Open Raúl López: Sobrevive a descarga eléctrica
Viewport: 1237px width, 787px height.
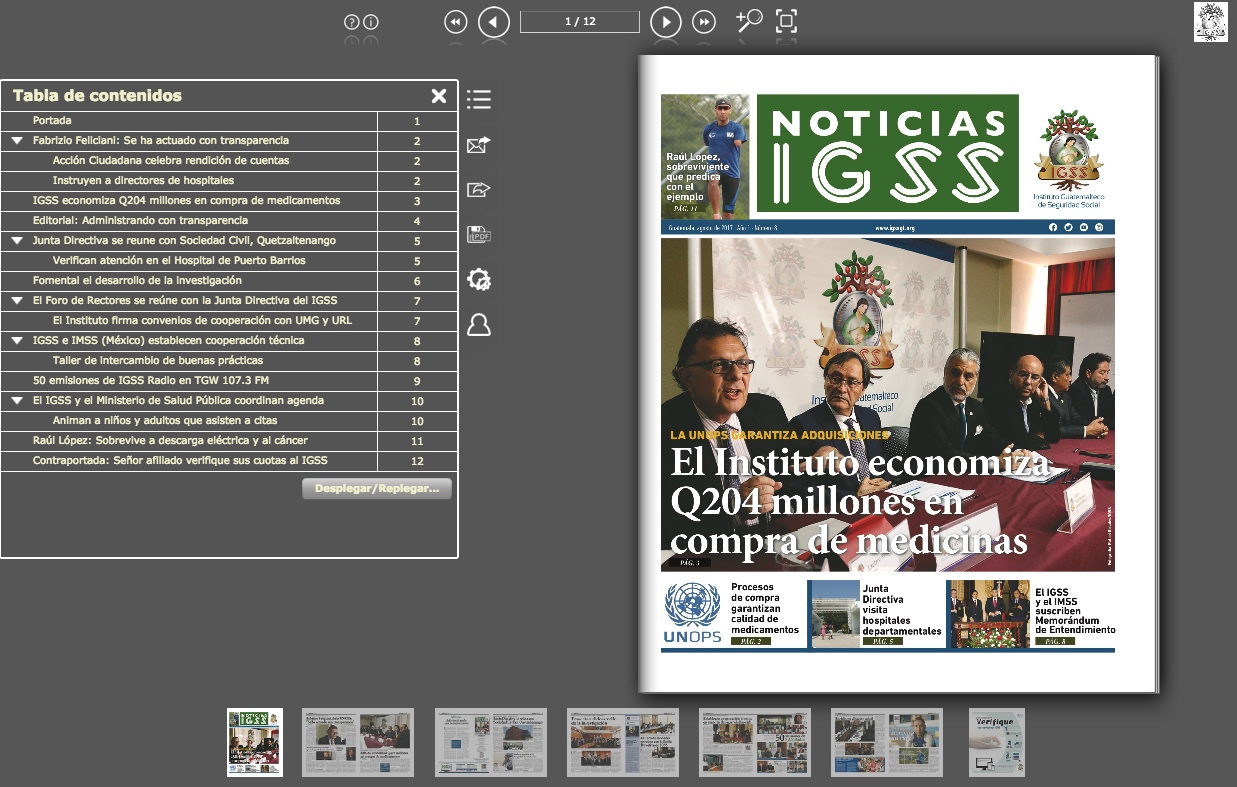(x=170, y=441)
